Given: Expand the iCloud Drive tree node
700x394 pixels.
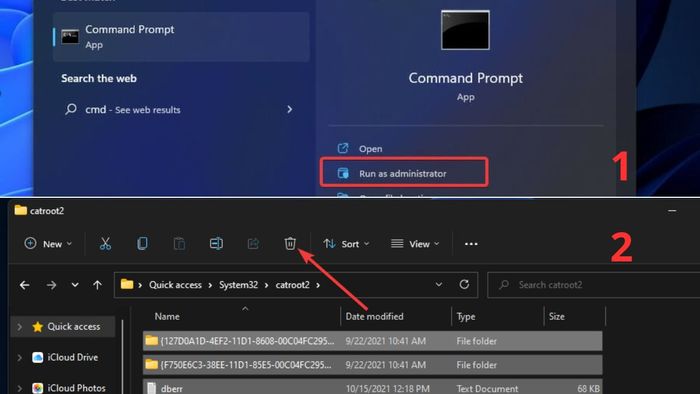Looking at the screenshot, I should (x=20, y=357).
